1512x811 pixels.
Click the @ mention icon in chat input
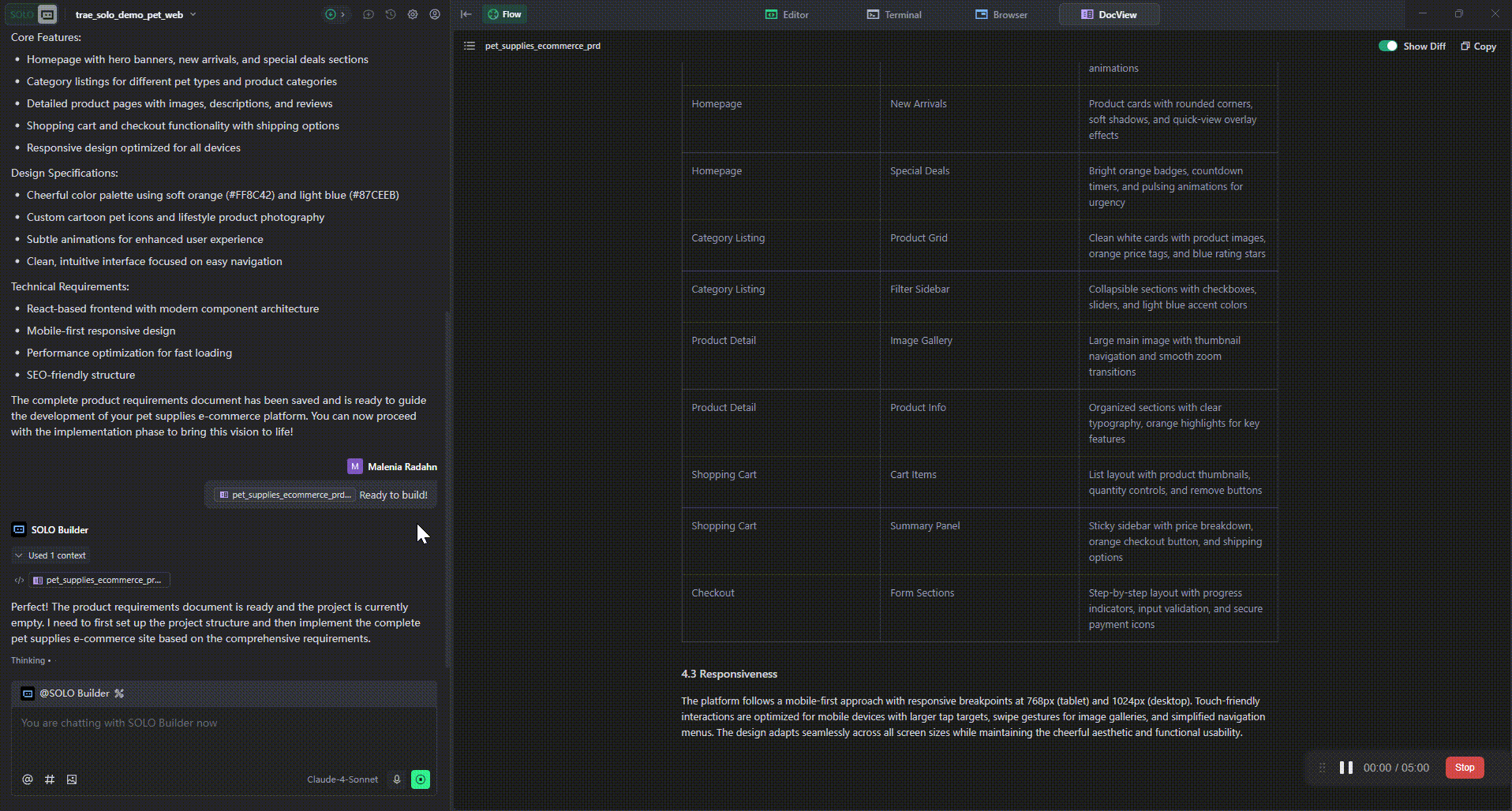pos(28,779)
